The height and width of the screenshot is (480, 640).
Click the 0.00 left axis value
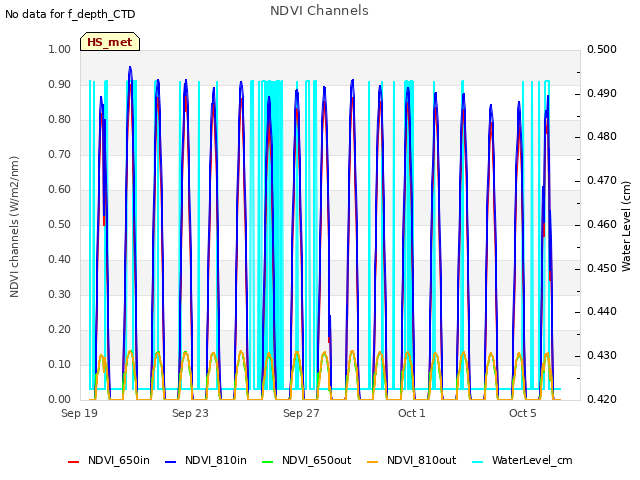[x=60, y=399]
